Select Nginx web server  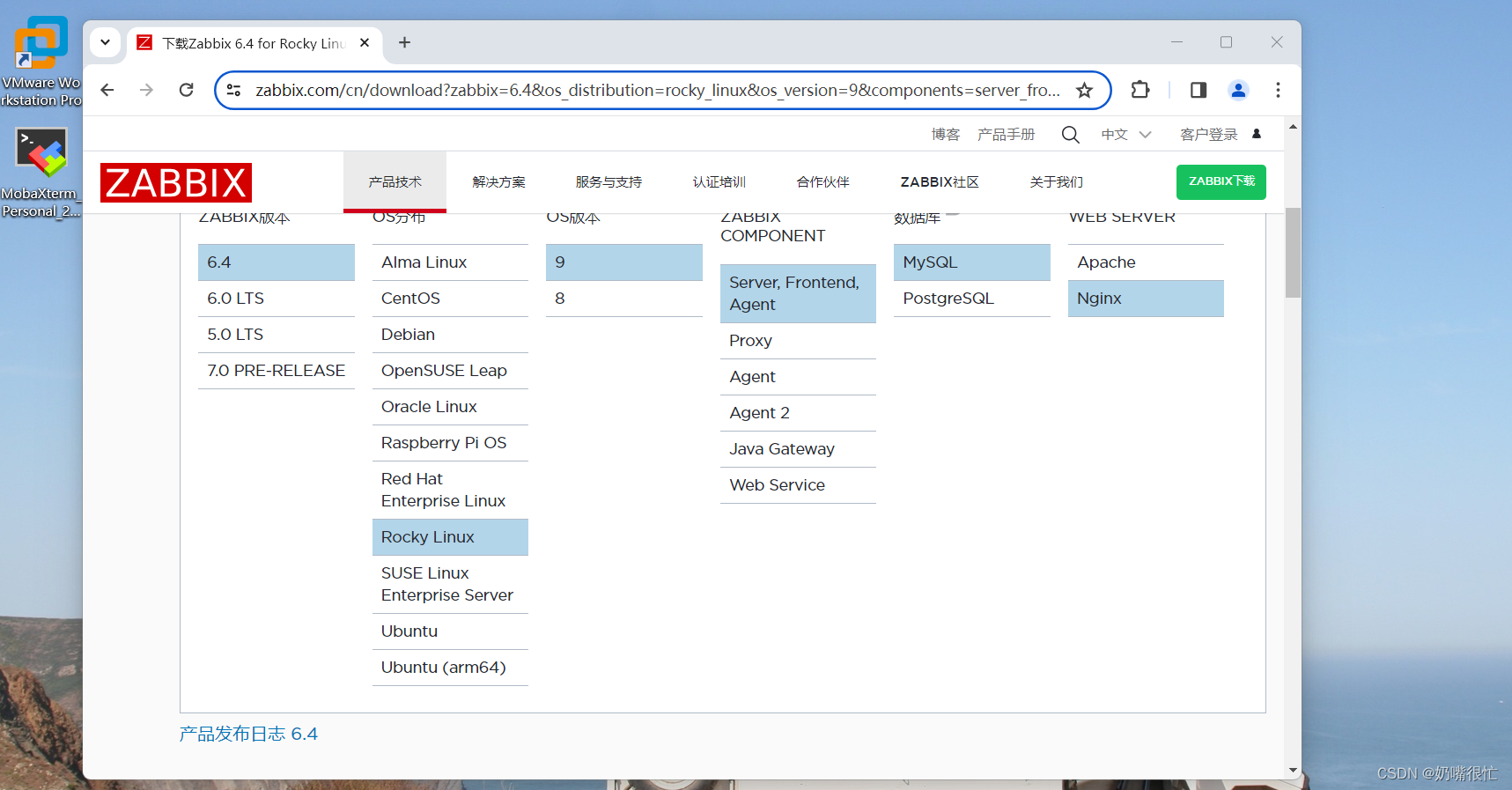[1146, 299]
